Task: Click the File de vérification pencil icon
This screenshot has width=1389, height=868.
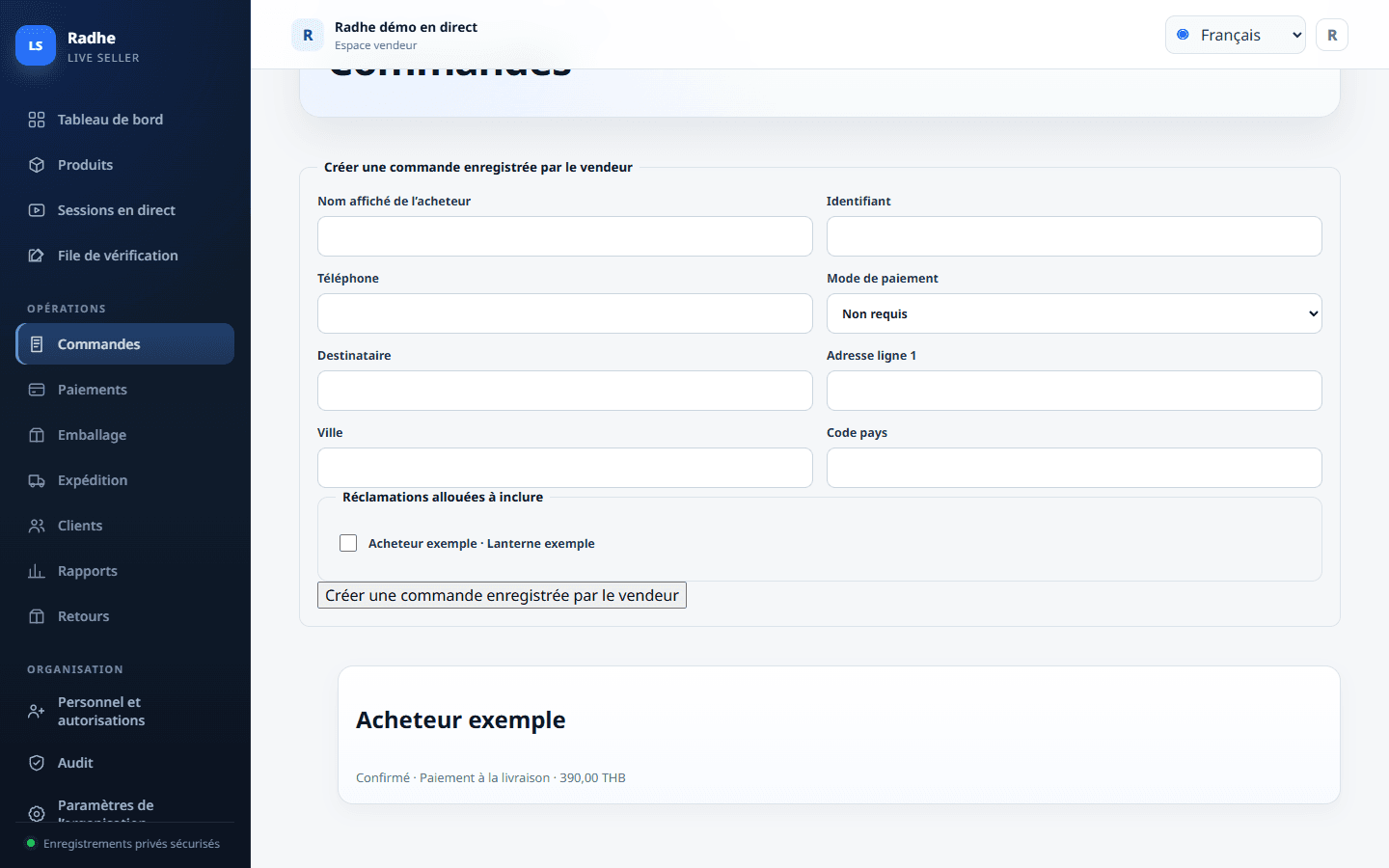Action: 37,256
